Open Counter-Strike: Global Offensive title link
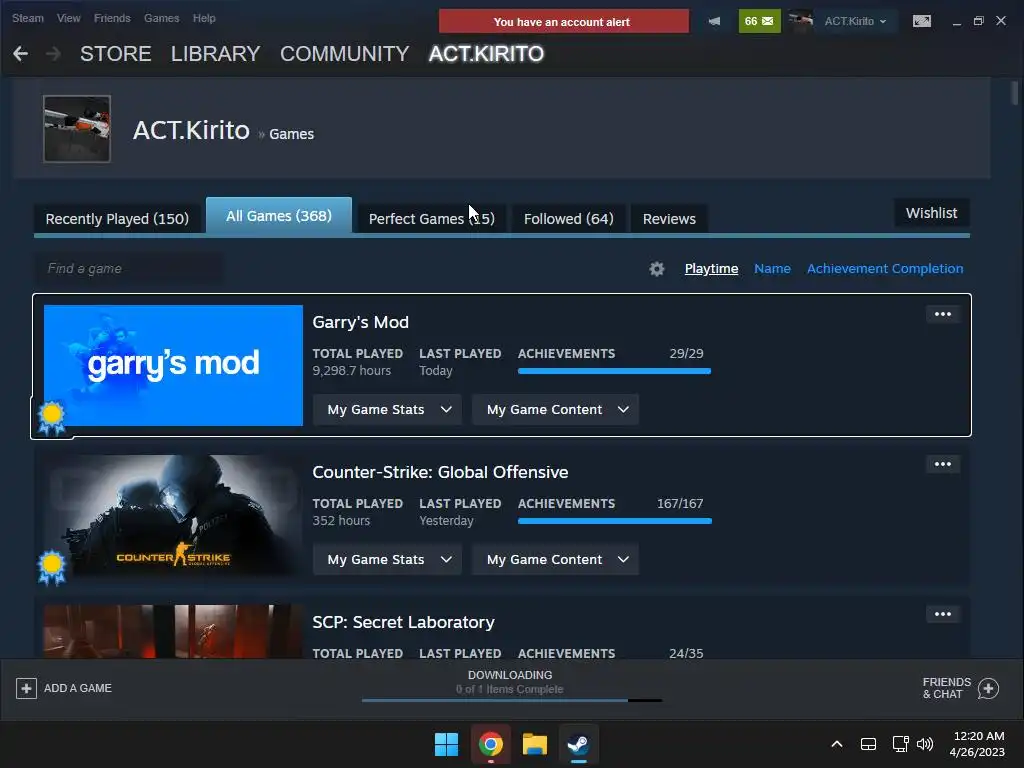Image resolution: width=1024 pixels, height=768 pixels. pyautogui.click(x=440, y=472)
